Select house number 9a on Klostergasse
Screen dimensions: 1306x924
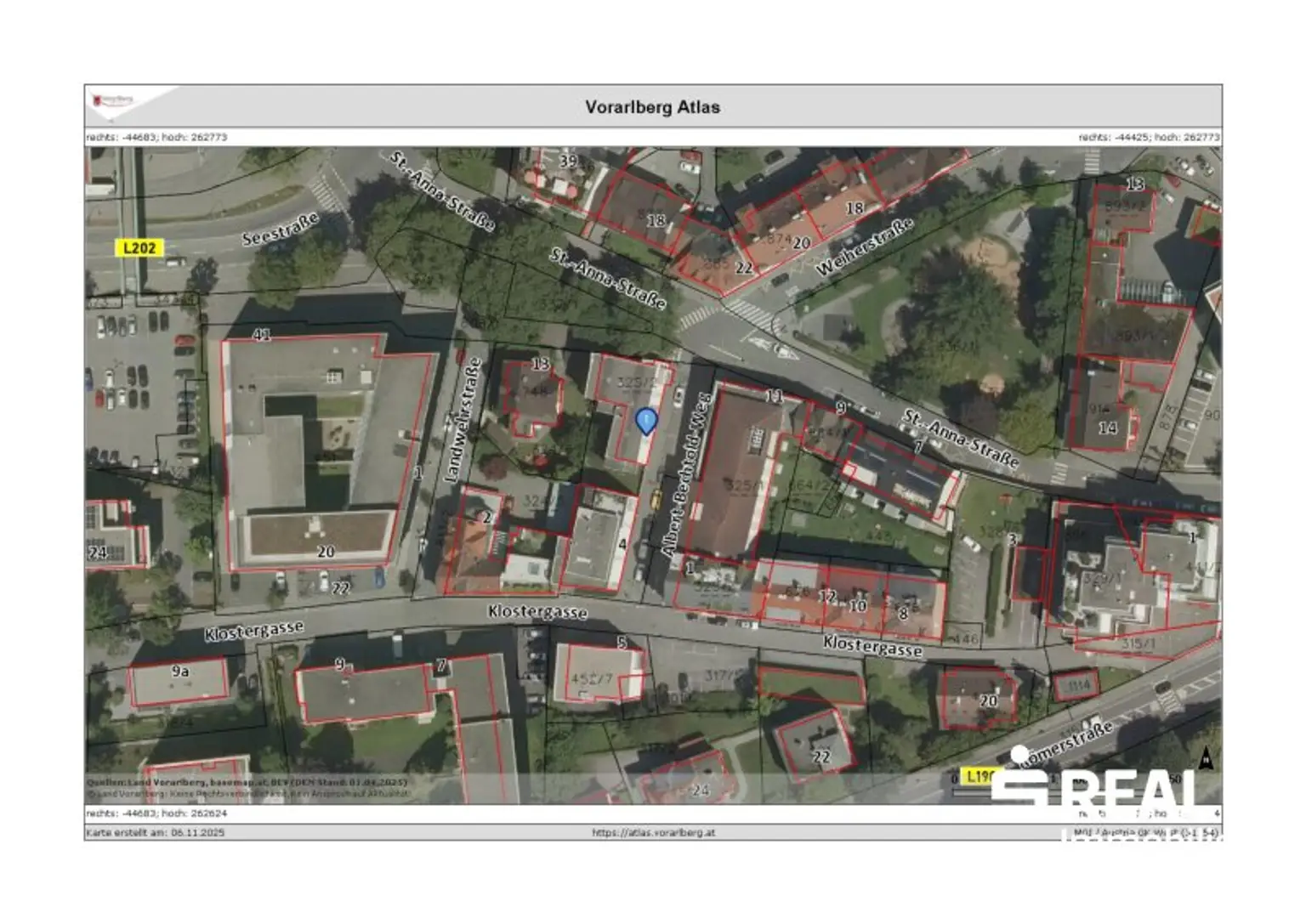coord(180,671)
